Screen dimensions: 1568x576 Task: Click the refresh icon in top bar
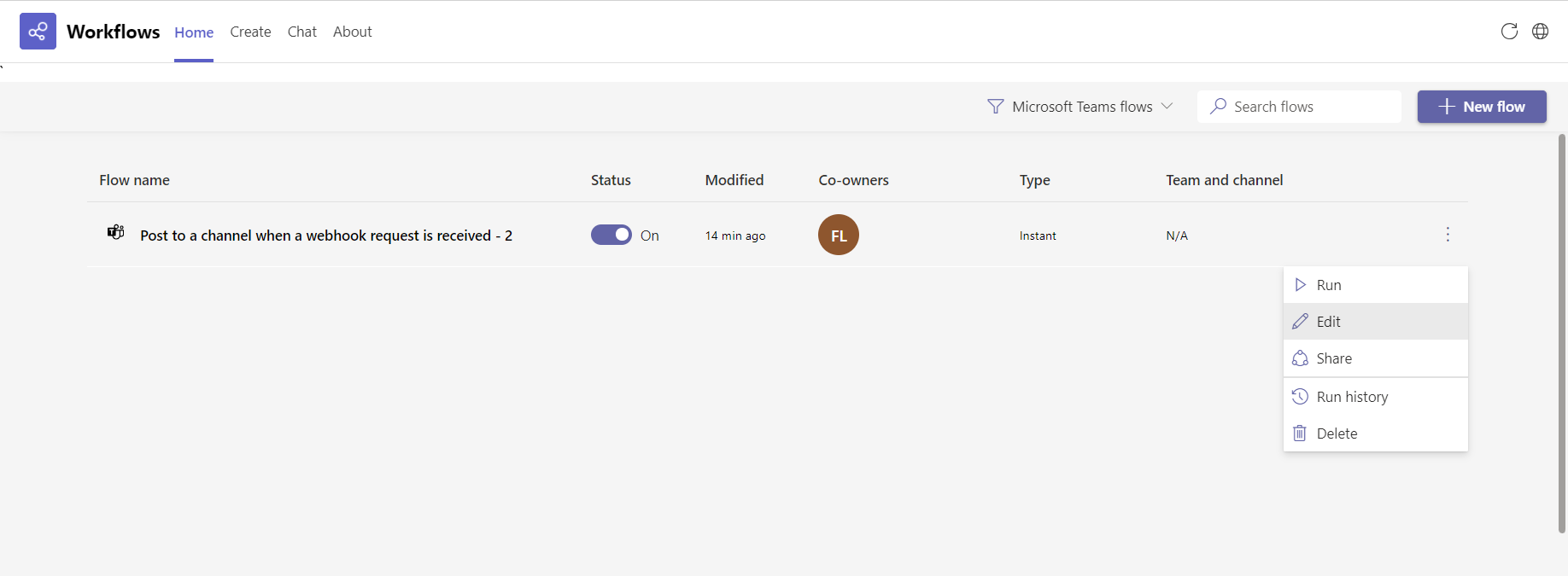pyautogui.click(x=1509, y=32)
